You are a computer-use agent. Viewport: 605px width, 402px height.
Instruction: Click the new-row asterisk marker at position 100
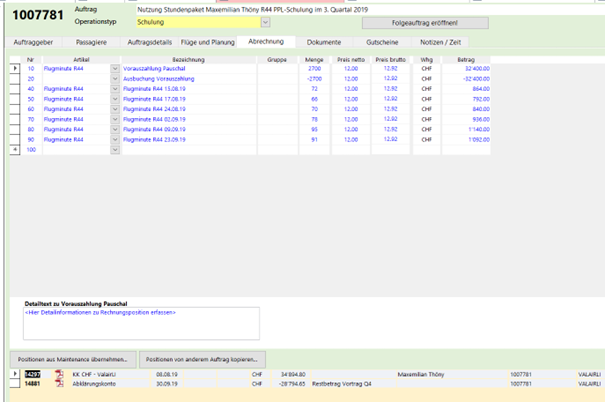(x=14, y=149)
